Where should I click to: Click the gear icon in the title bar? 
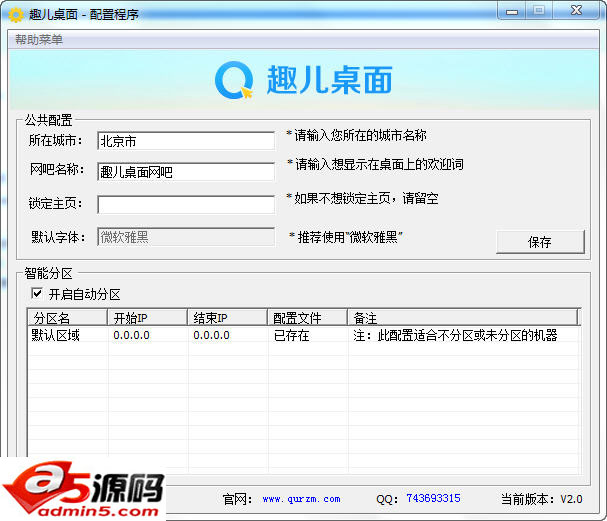[16, 15]
